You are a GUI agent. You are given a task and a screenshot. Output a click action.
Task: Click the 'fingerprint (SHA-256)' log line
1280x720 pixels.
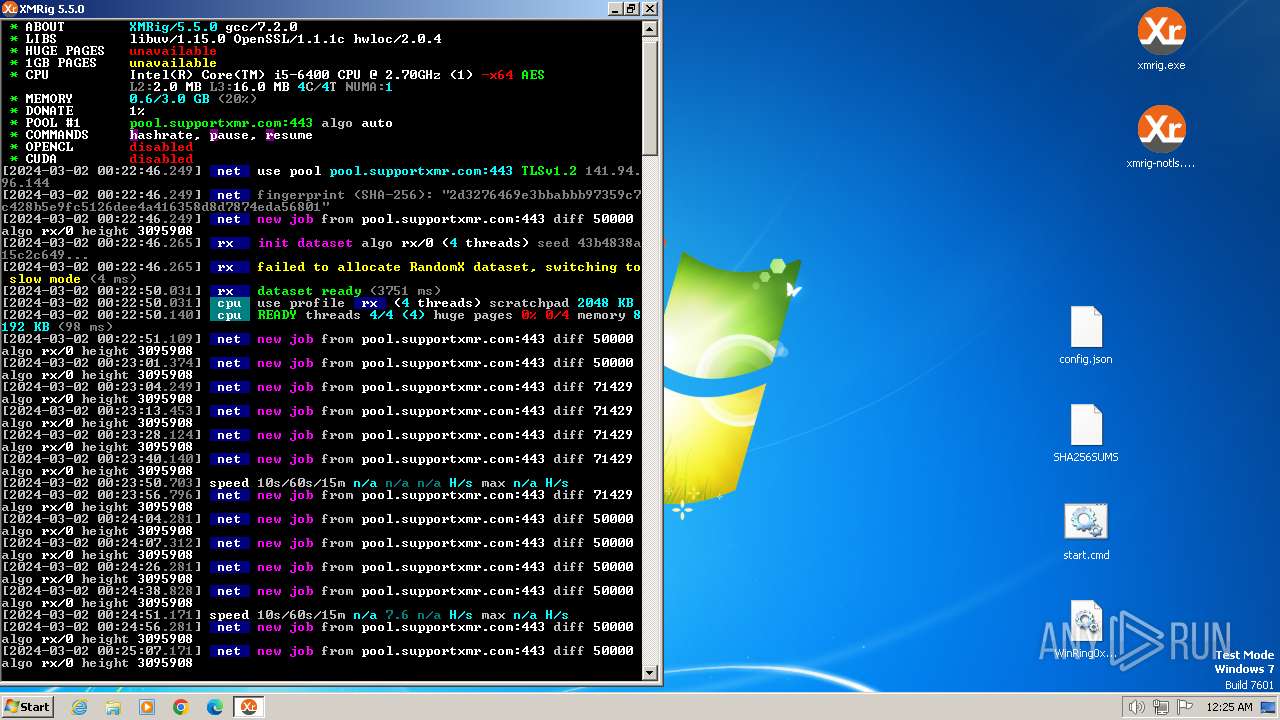click(321, 201)
